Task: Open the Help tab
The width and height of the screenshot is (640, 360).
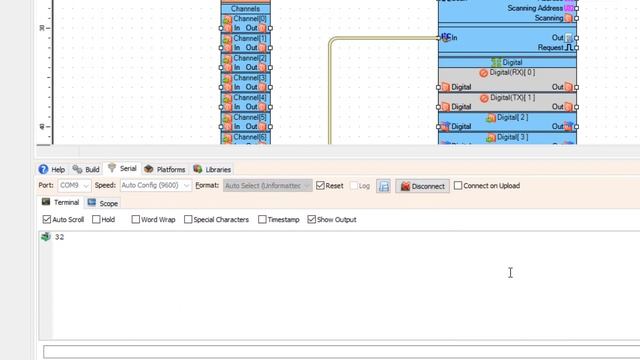Action: pyautogui.click(x=52, y=169)
